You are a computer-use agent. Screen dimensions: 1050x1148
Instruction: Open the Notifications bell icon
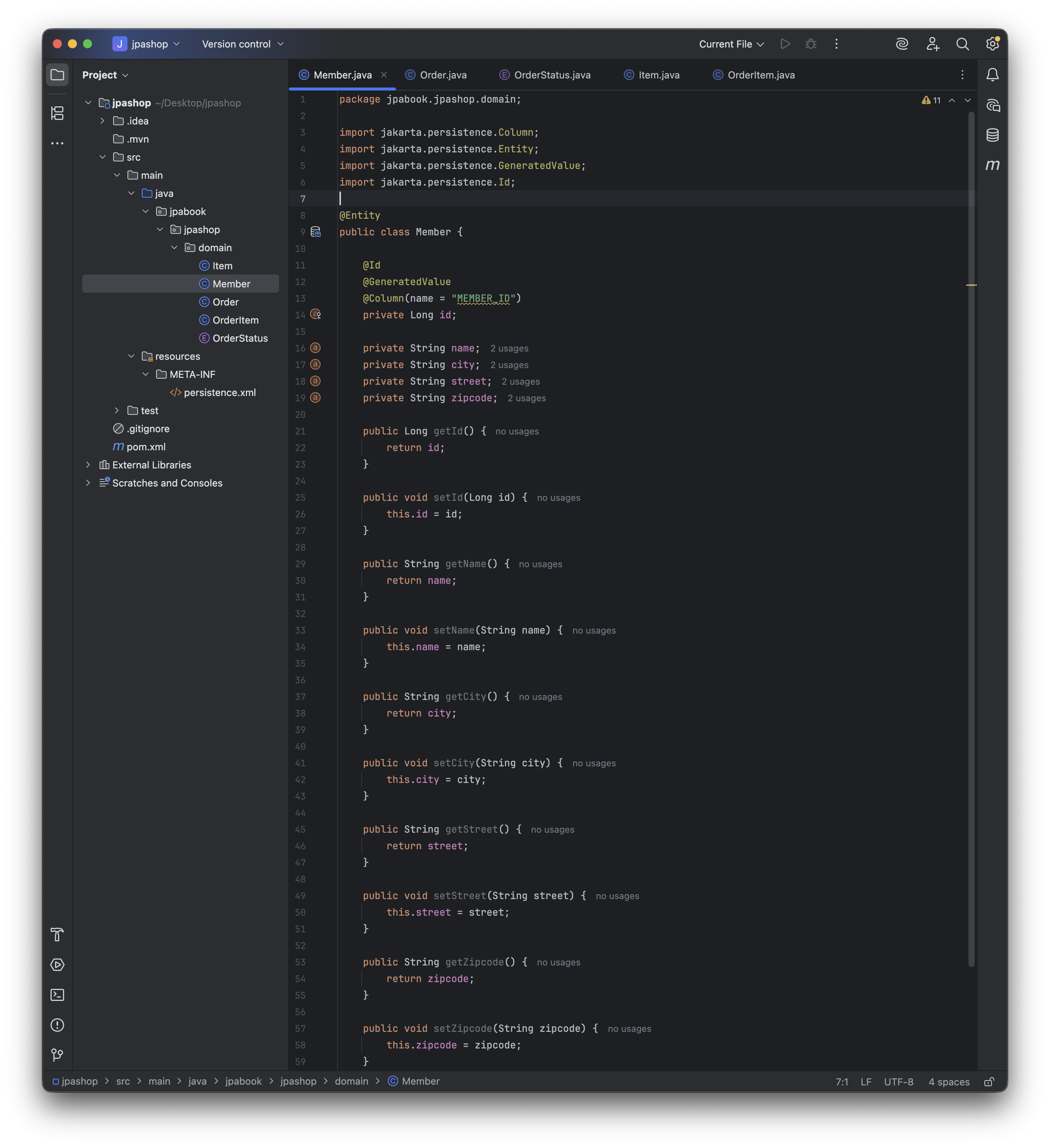[992, 75]
